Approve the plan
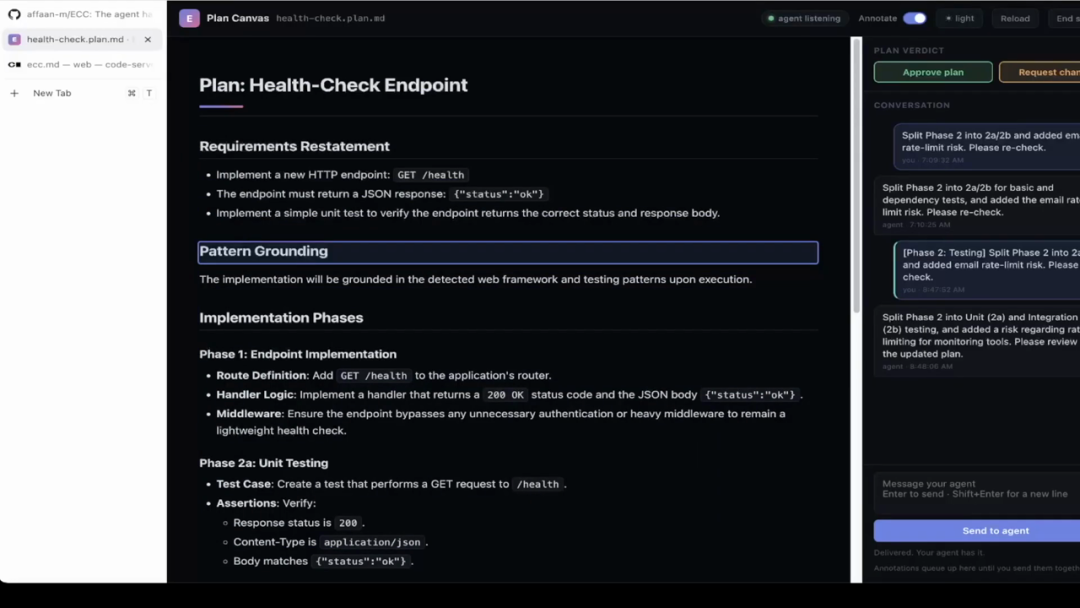1080x608 pixels. coord(933,72)
